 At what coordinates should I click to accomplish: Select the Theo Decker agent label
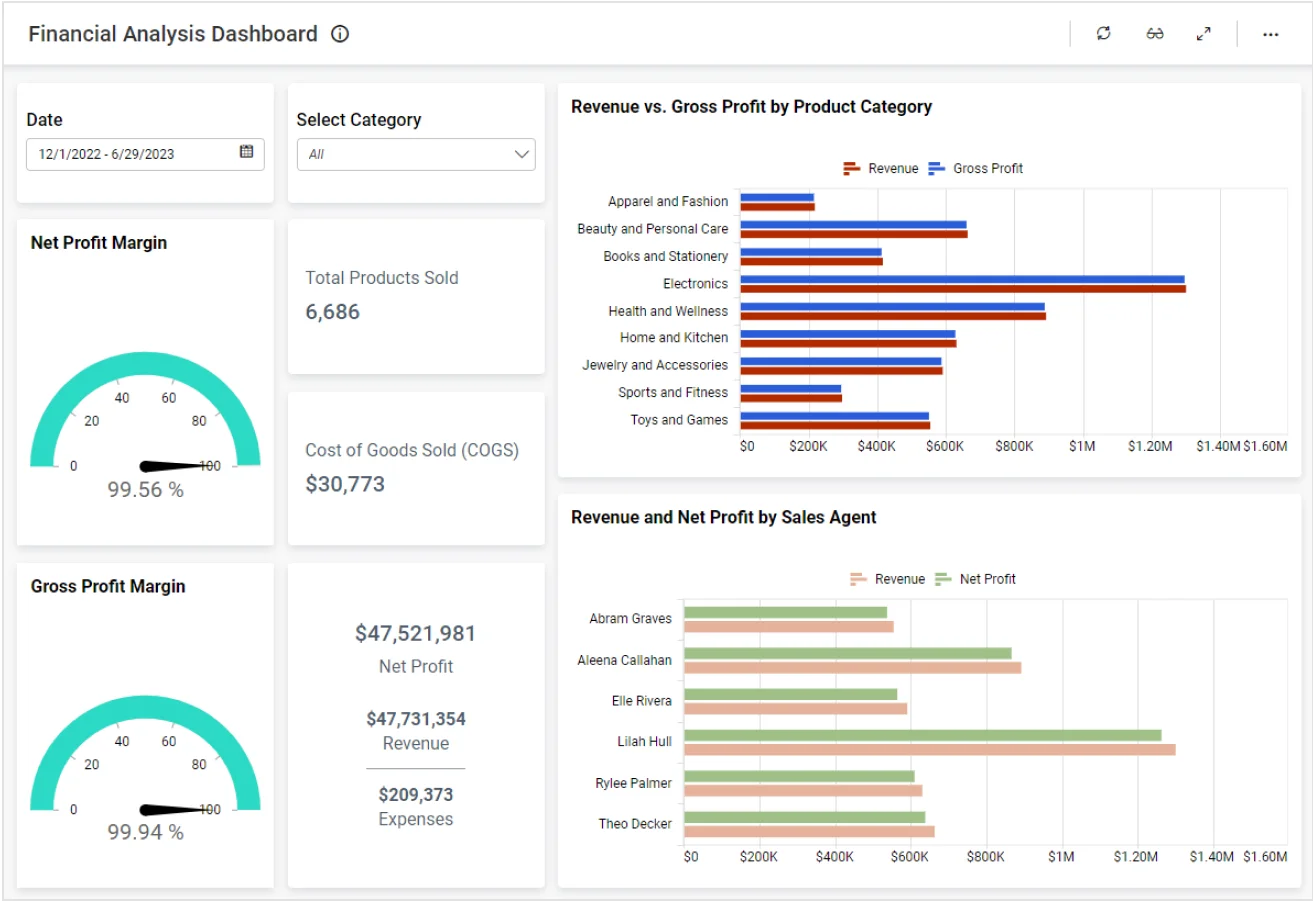point(635,824)
